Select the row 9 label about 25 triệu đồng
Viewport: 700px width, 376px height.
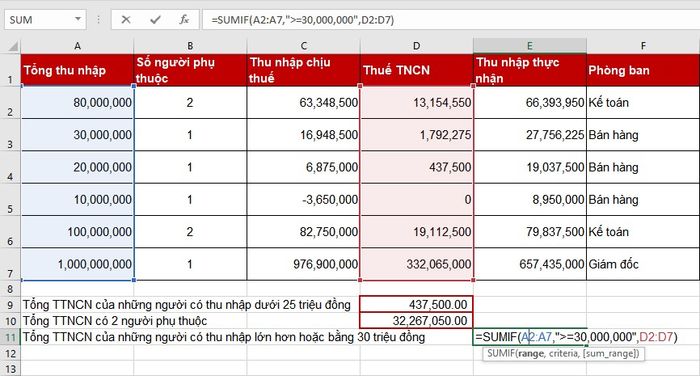point(187,305)
